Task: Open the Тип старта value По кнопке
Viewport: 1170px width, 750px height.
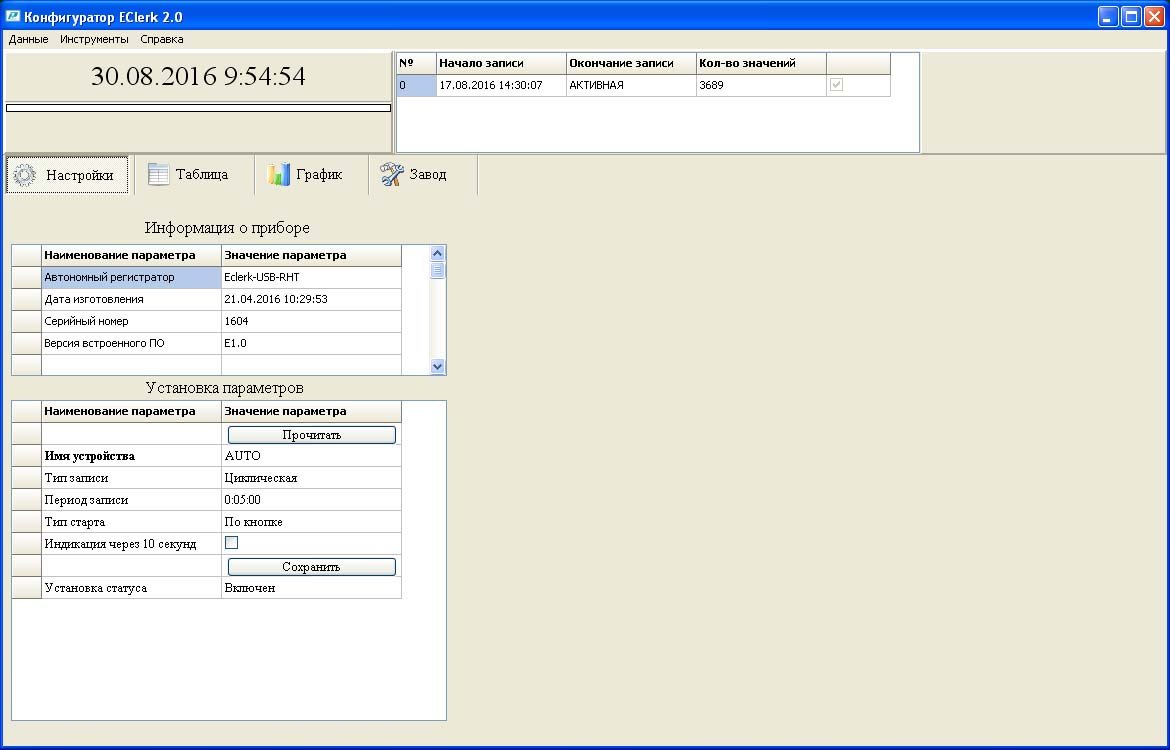Action: point(310,522)
